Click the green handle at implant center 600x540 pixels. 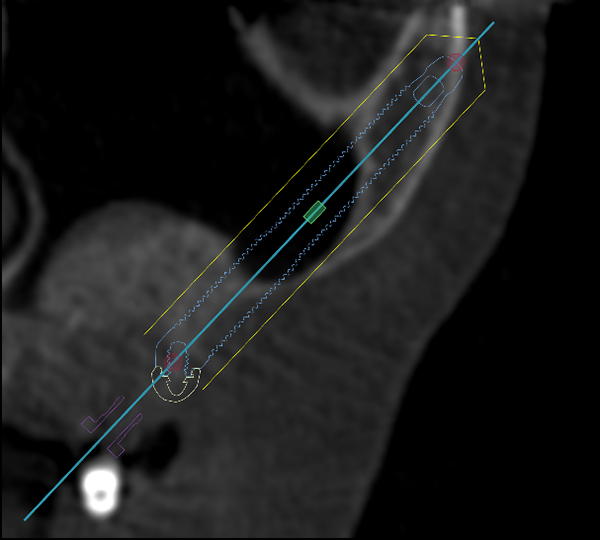click(315, 211)
